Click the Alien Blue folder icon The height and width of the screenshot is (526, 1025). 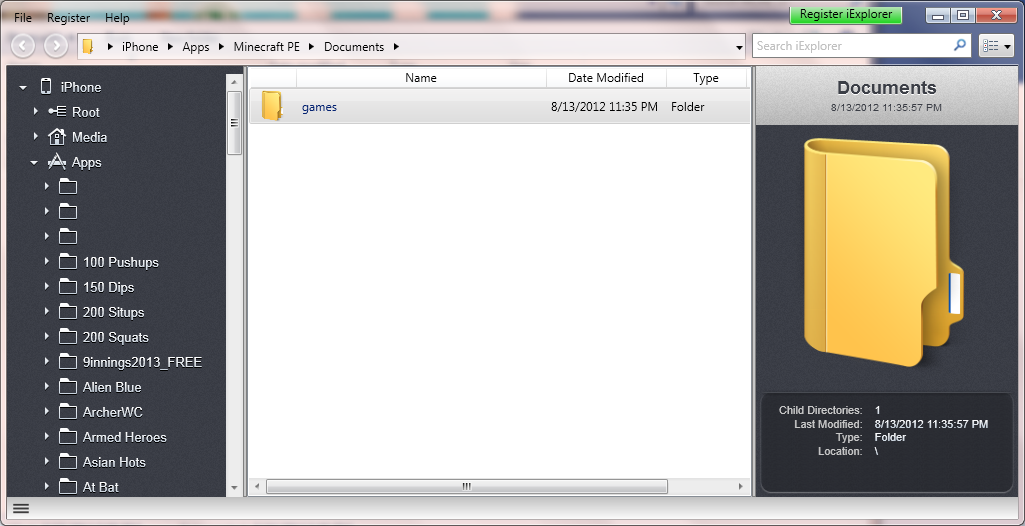tap(68, 386)
